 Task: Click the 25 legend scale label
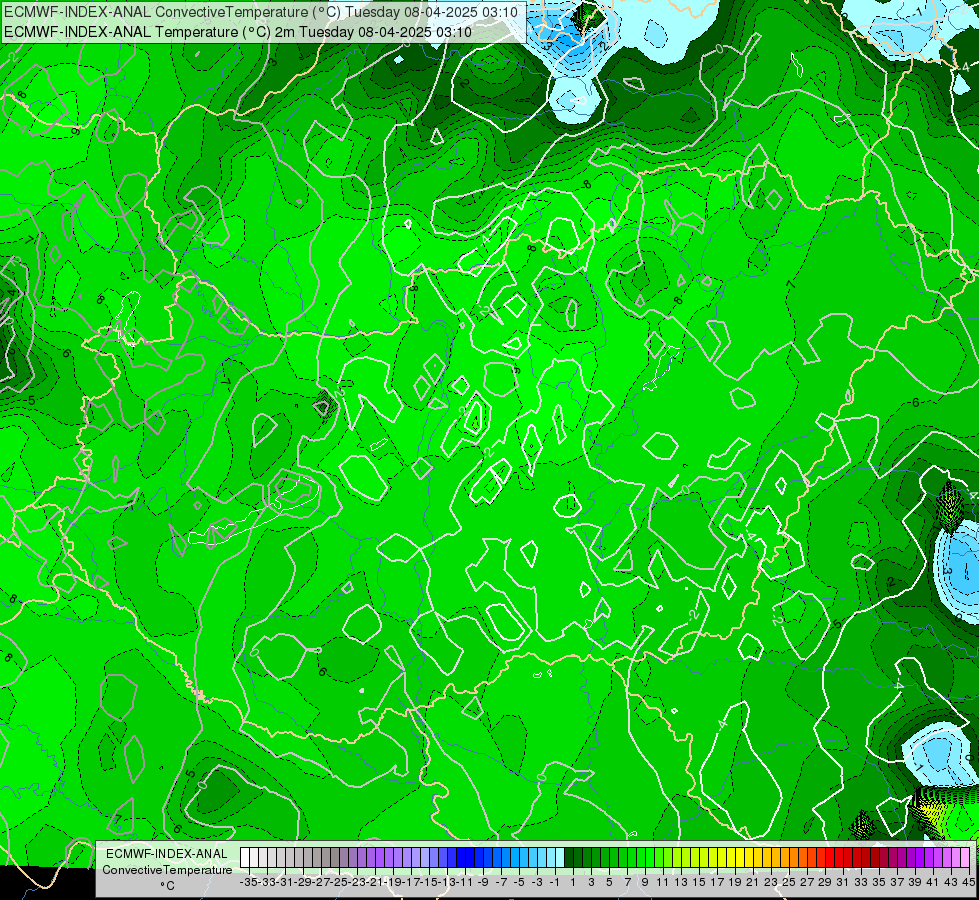789,882
